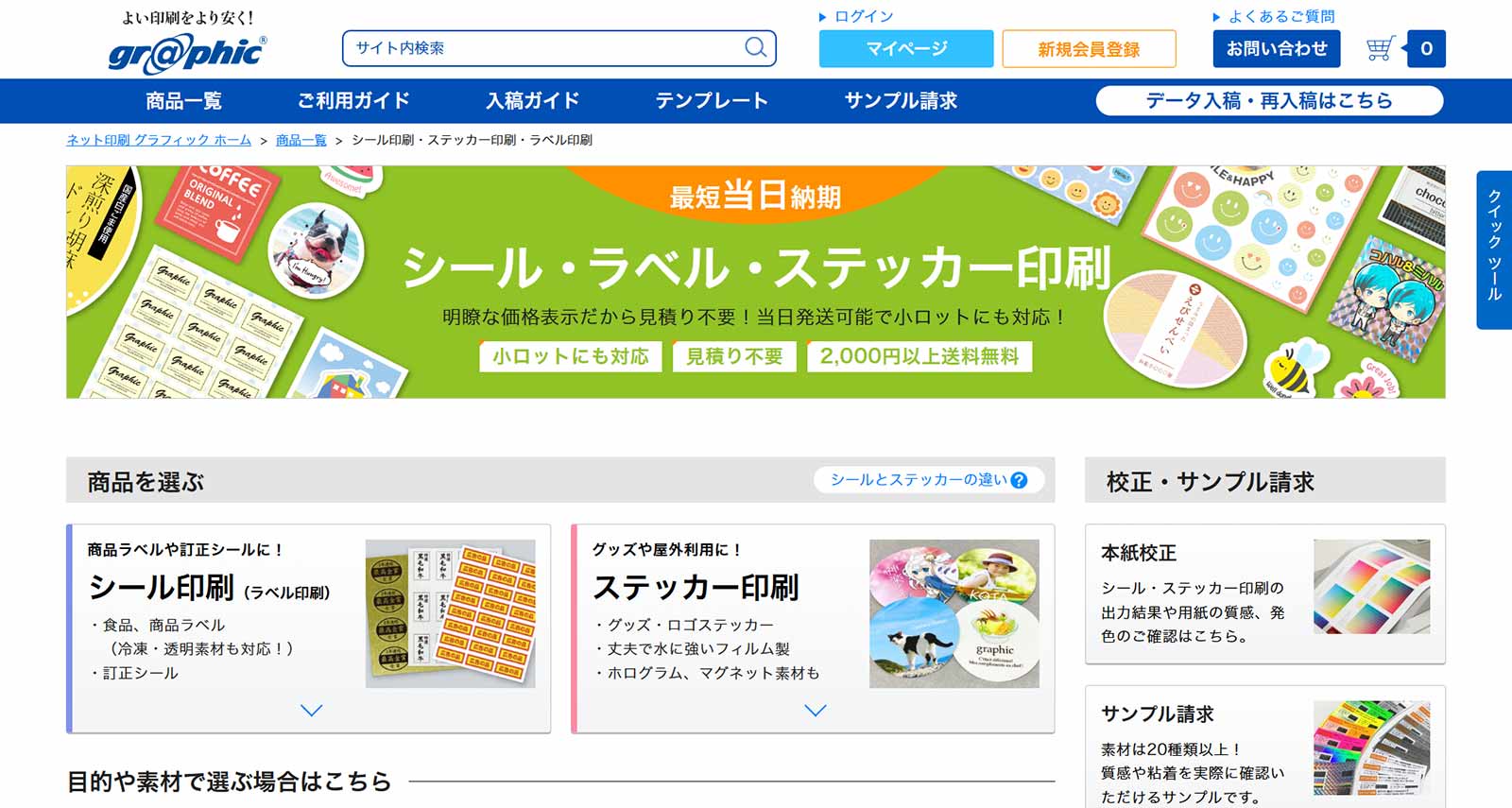Image resolution: width=1512 pixels, height=808 pixels.
Task: Click the 最短当日納期 banner badge
Action: pos(755,196)
